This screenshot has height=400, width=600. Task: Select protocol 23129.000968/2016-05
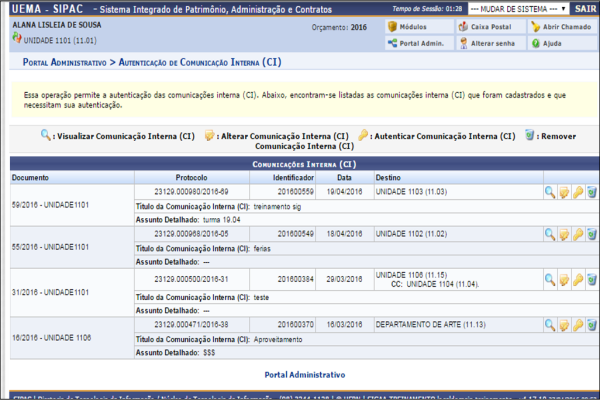pyautogui.click(x=191, y=234)
